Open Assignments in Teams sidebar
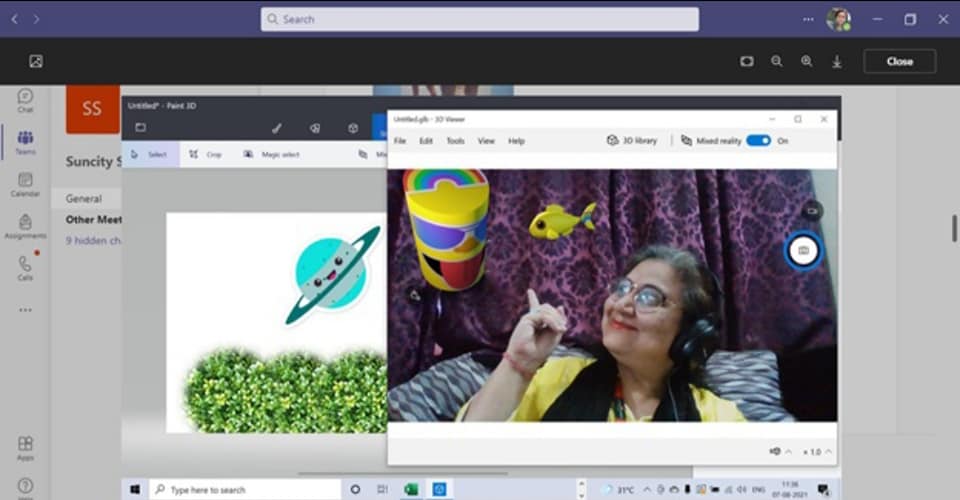The width and height of the screenshot is (960, 500). (25, 226)
